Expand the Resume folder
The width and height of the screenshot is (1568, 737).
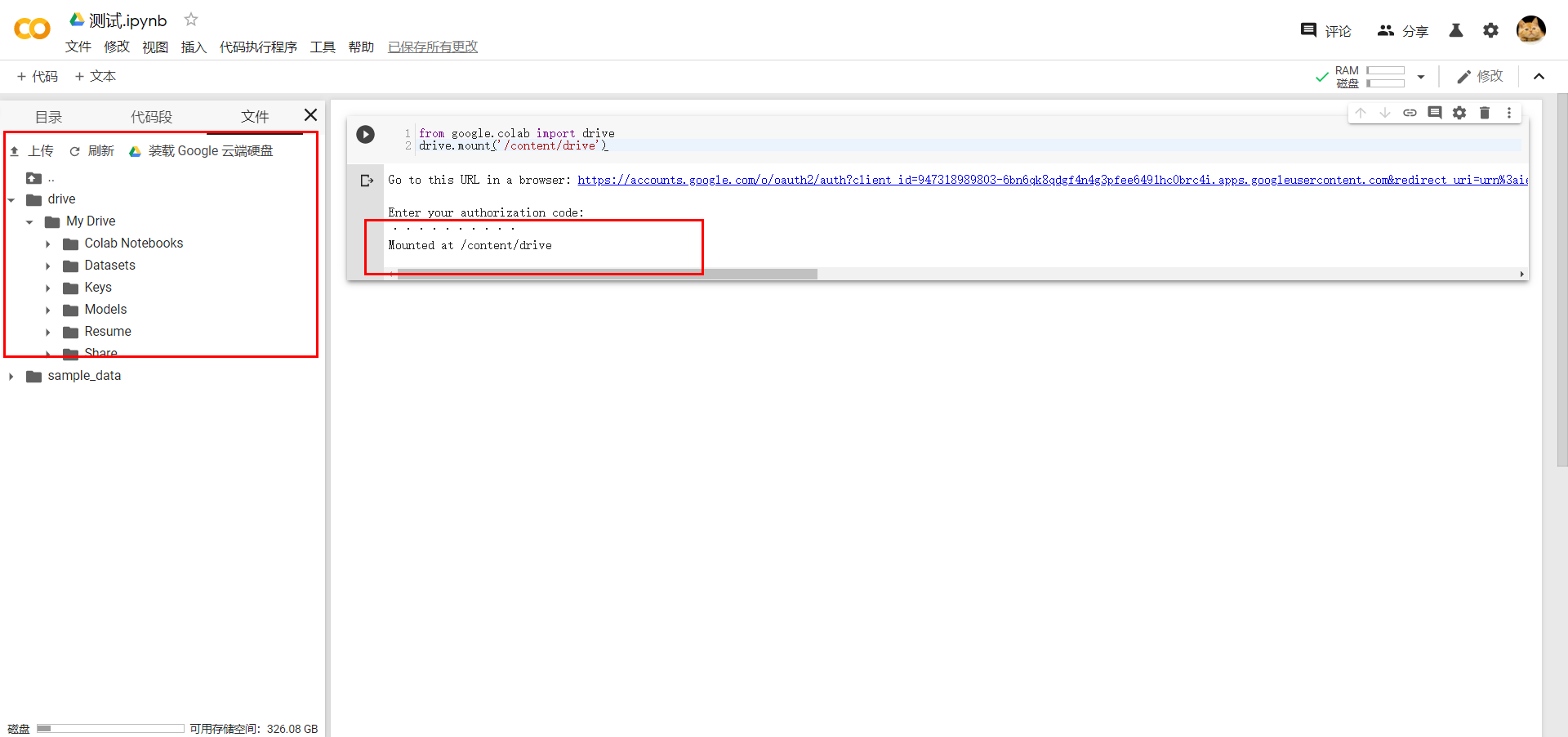pyautogui.click(x=48, y=332)
